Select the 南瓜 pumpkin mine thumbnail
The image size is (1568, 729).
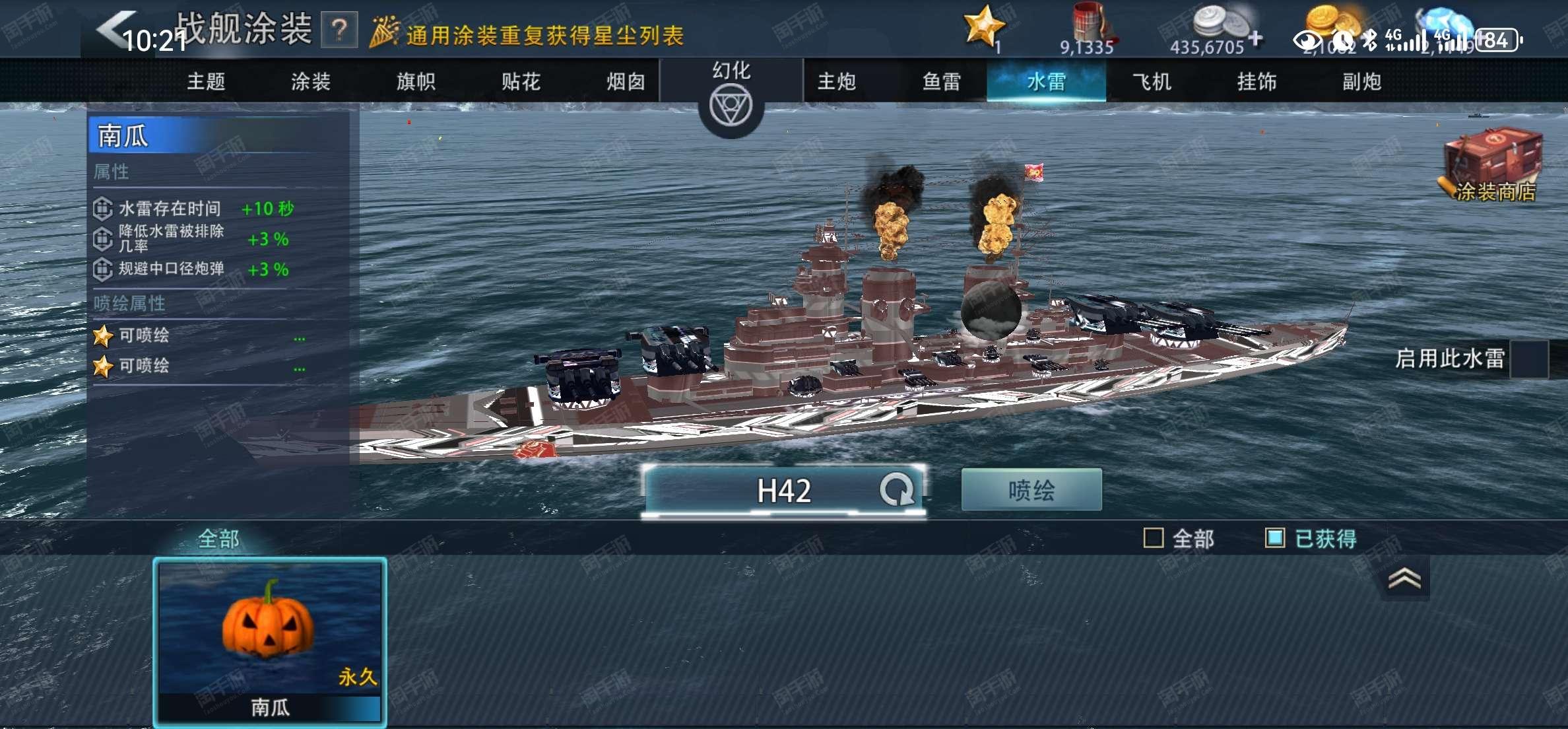[x=270, y=641]
